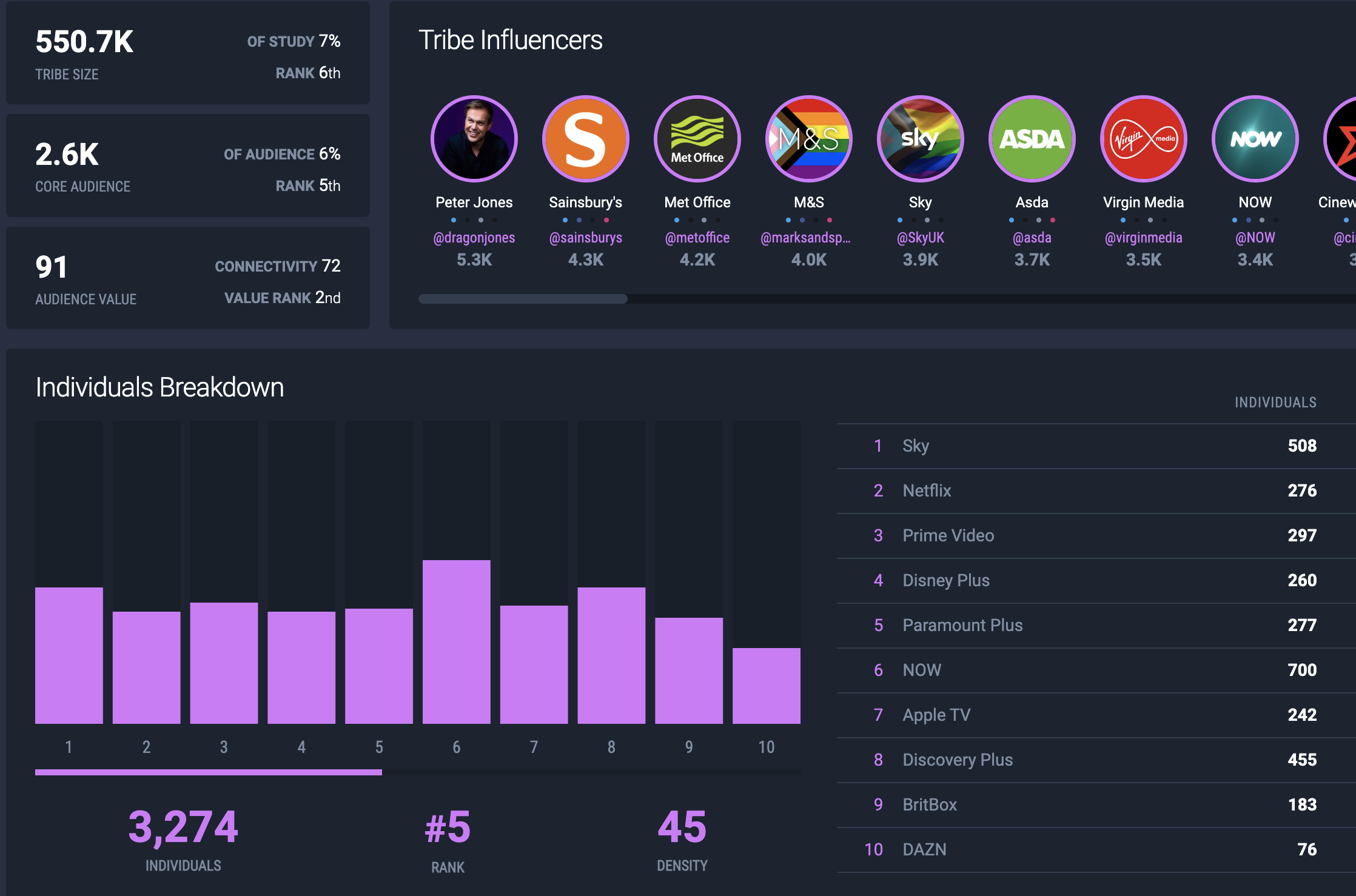Select the DAZN row

(1096, 850)
